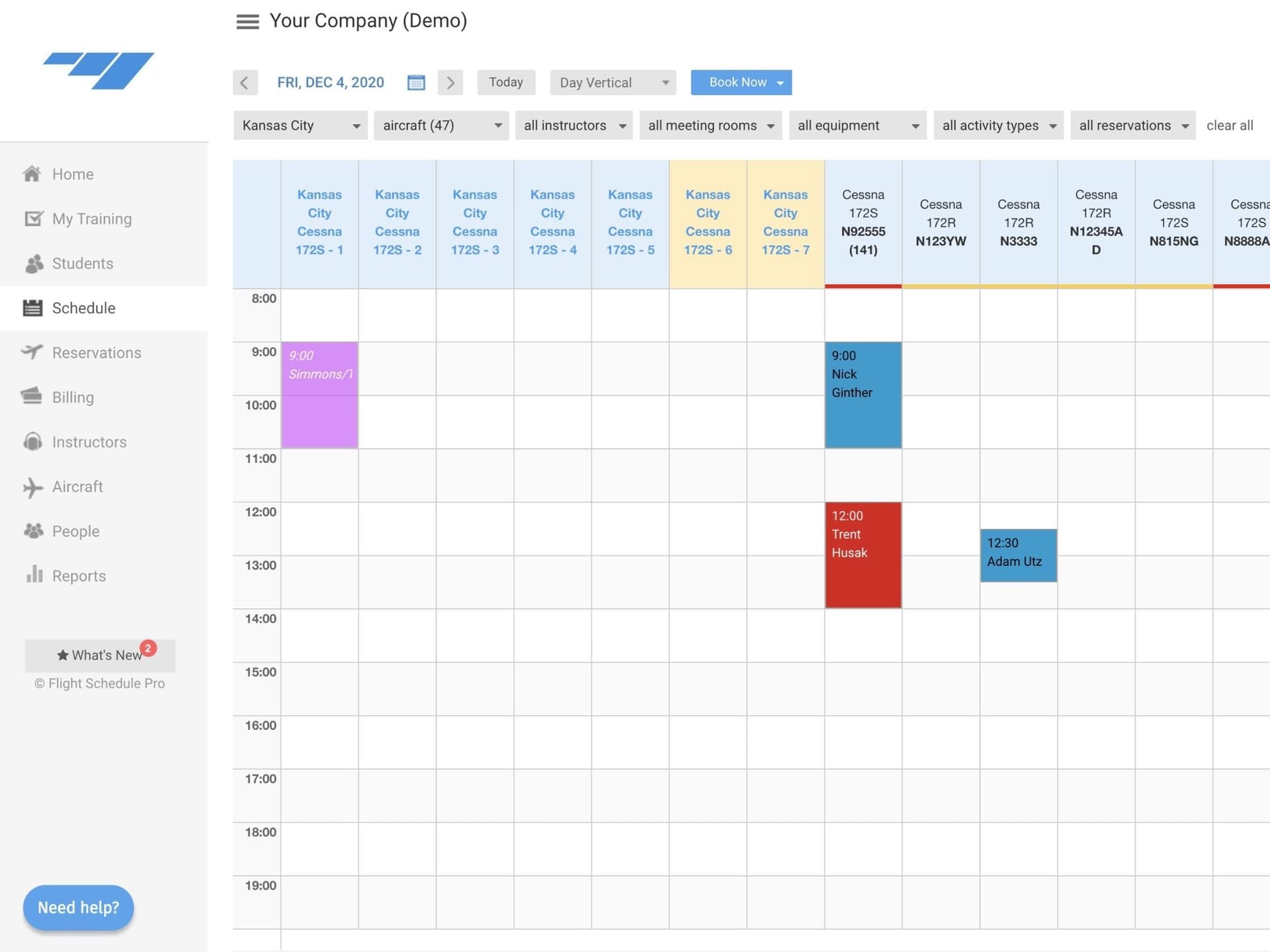Open the hamburger menu icon

point(247,22)
